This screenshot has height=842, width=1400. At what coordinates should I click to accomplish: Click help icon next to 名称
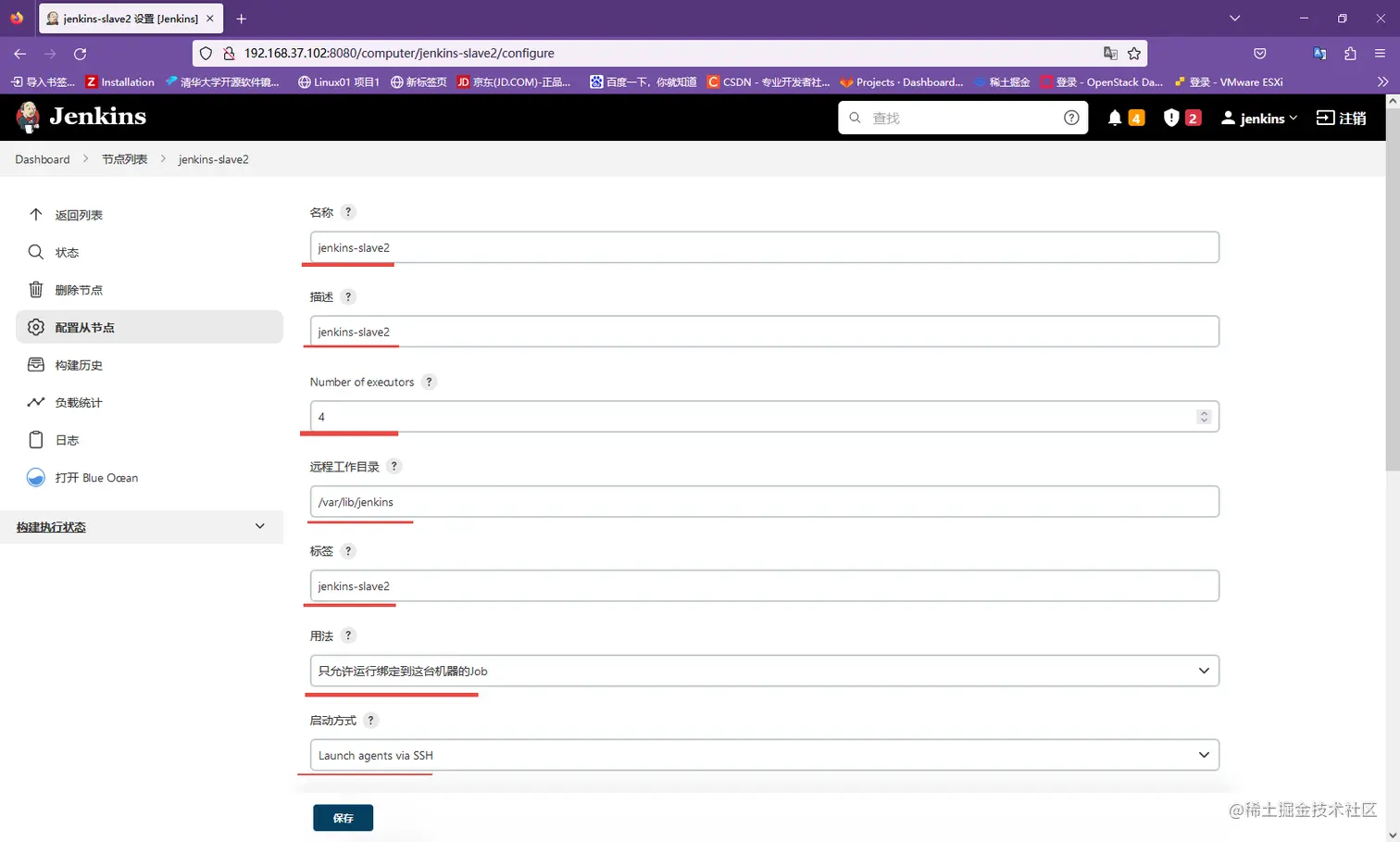point(348,212)
